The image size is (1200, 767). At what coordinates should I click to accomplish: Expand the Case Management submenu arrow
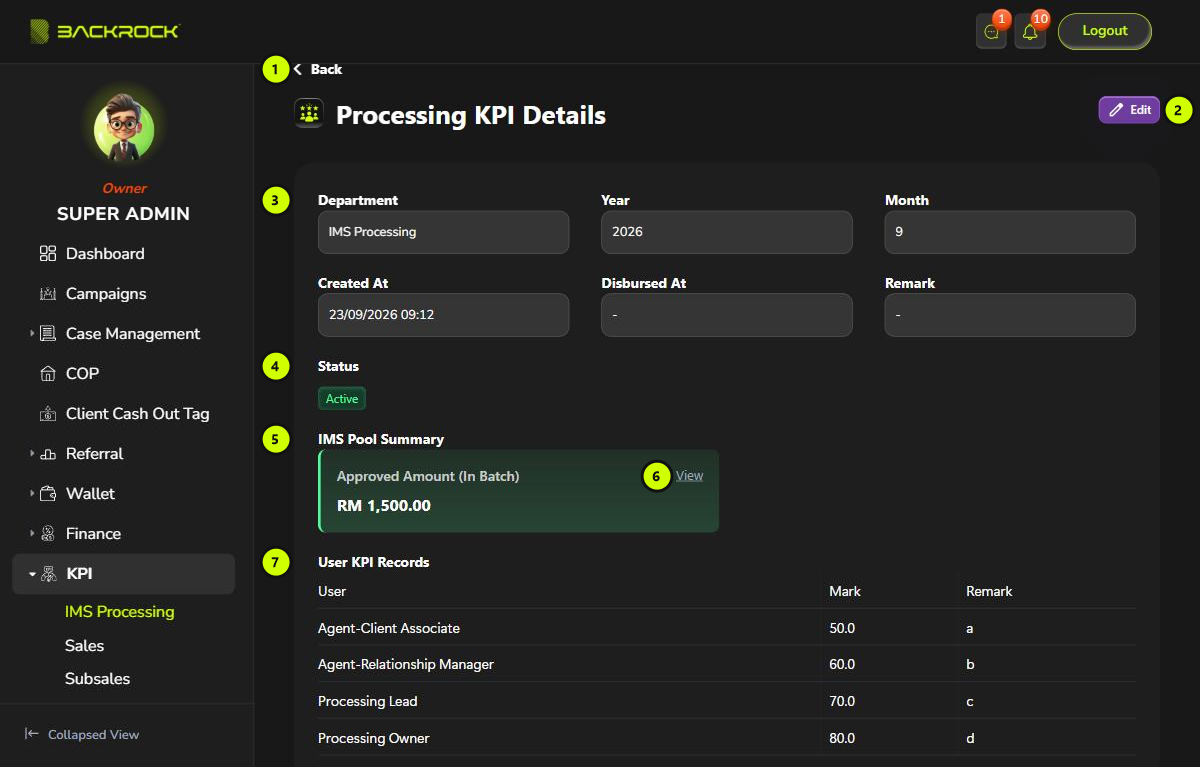pyautogui.click(x=32, y=334)
